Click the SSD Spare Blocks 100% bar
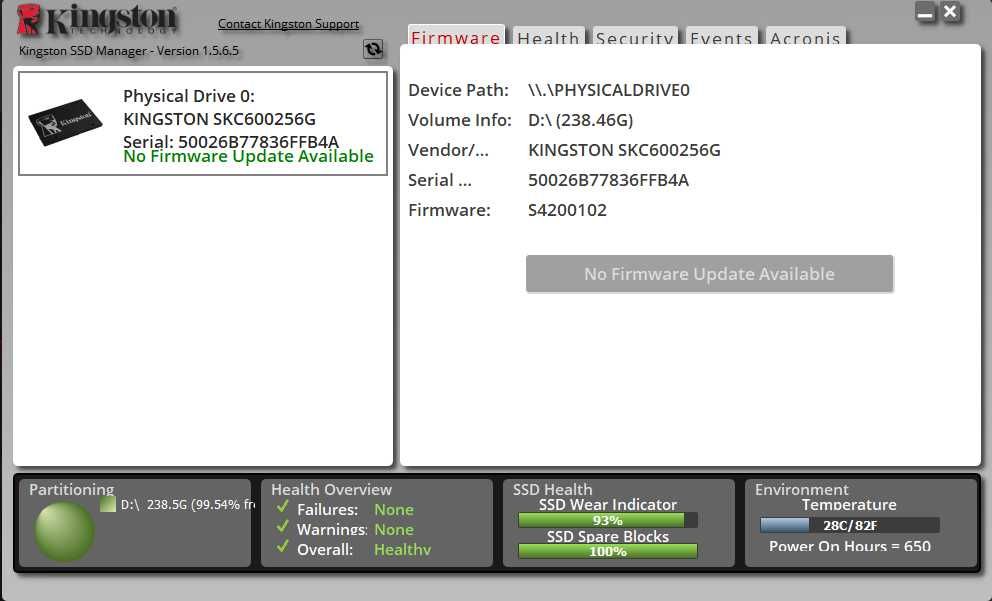 607,551
